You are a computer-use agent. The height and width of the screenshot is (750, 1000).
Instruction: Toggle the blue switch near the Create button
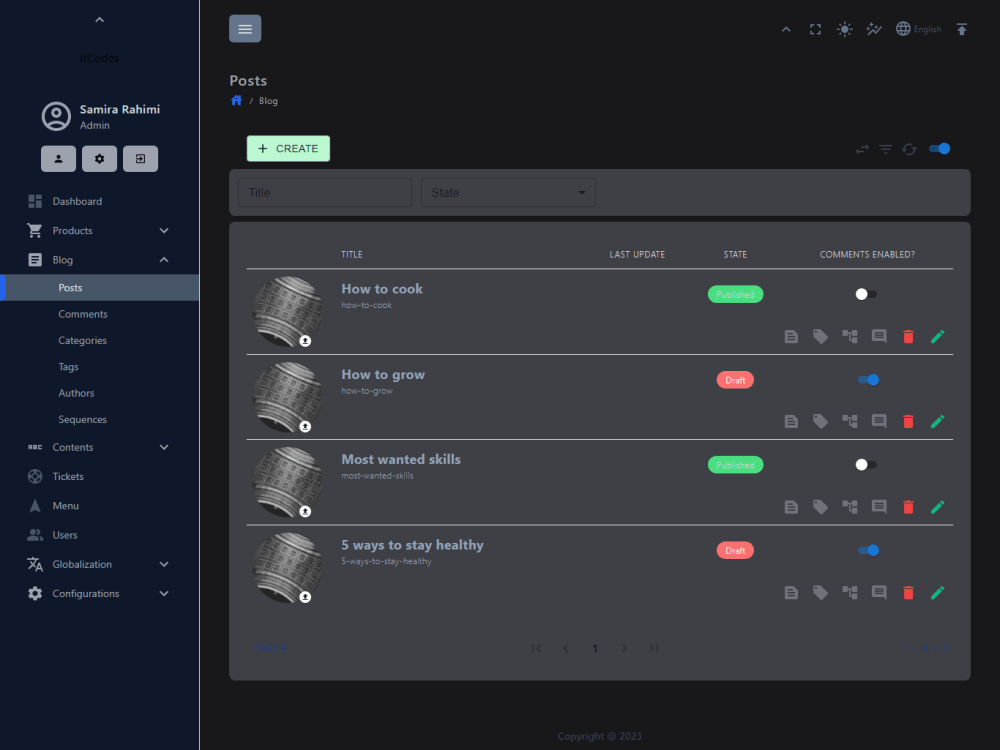(x=938, y=148)
